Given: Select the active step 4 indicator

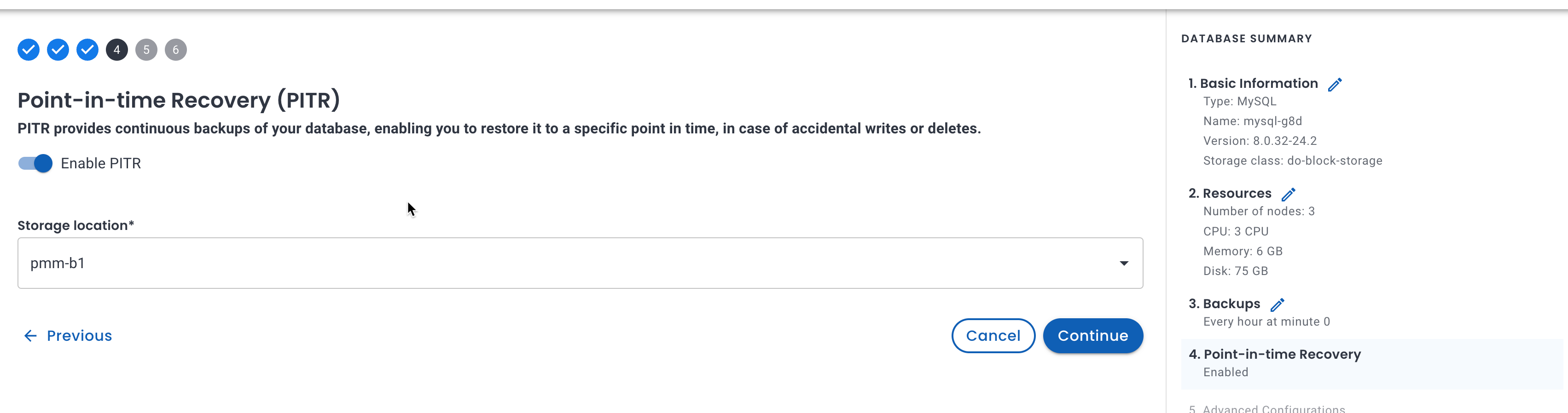Looking at the screenshot, I should (x=116, y=49).
